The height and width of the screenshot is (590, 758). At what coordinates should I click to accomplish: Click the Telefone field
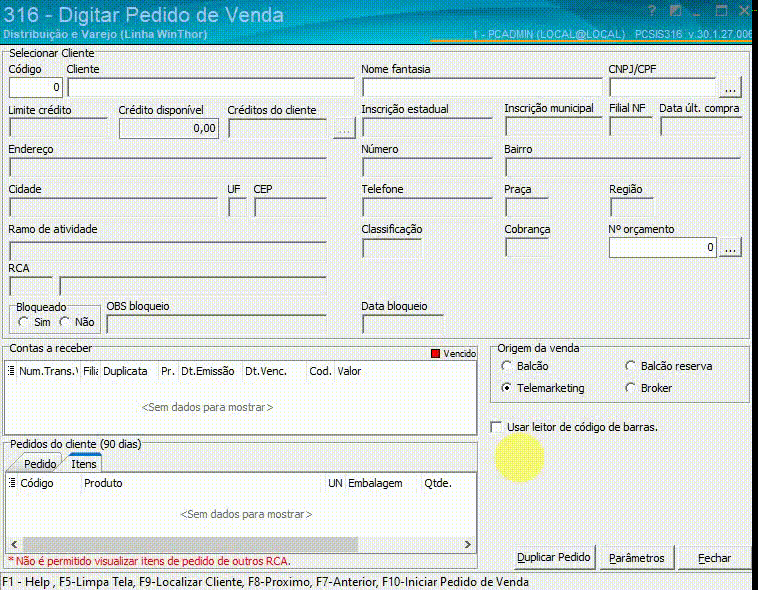click(427, 207)
